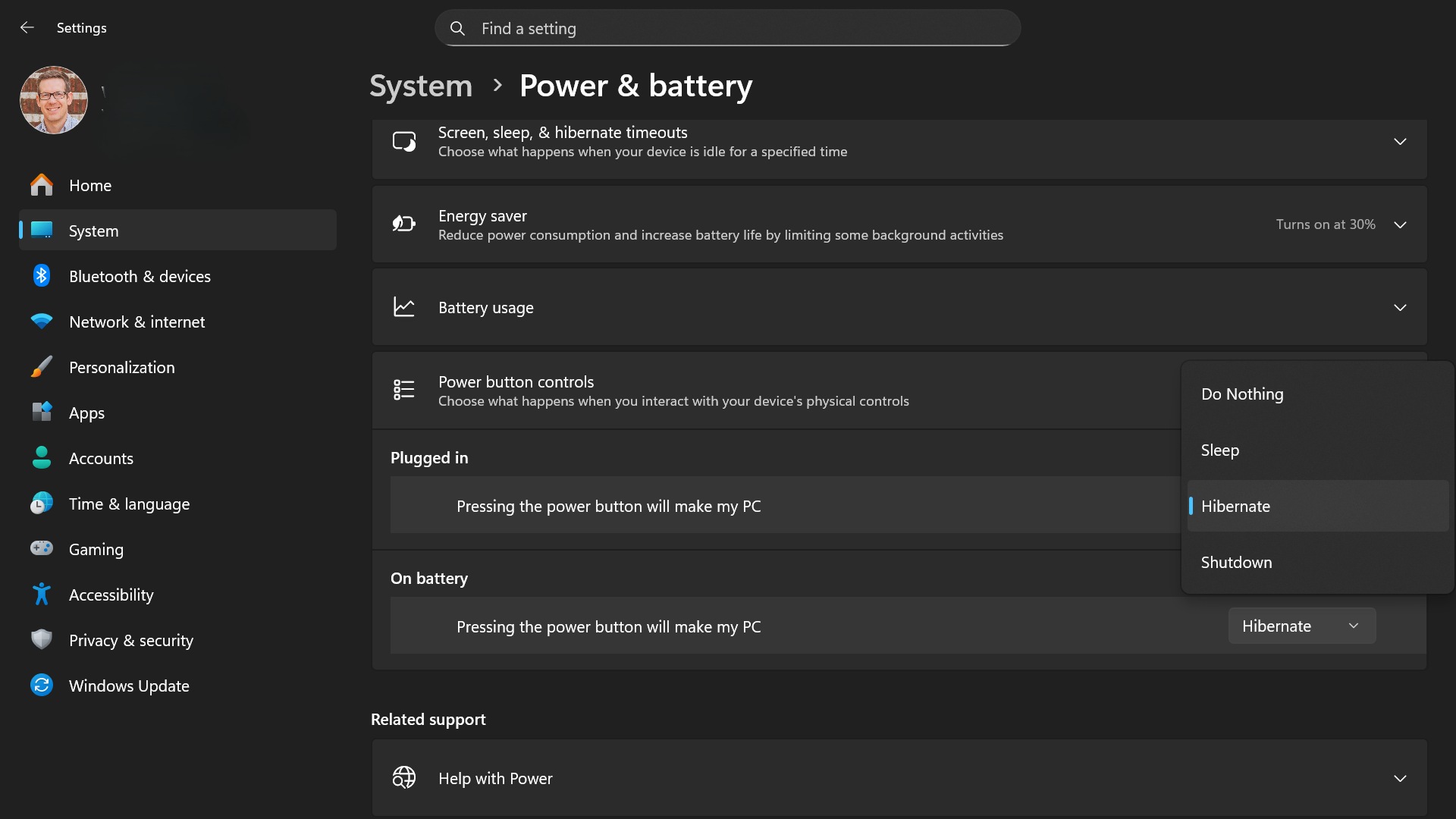Screen dimensions: 1456x819
Task: Click the Accessibility figure icon
Action: (42, 595)
